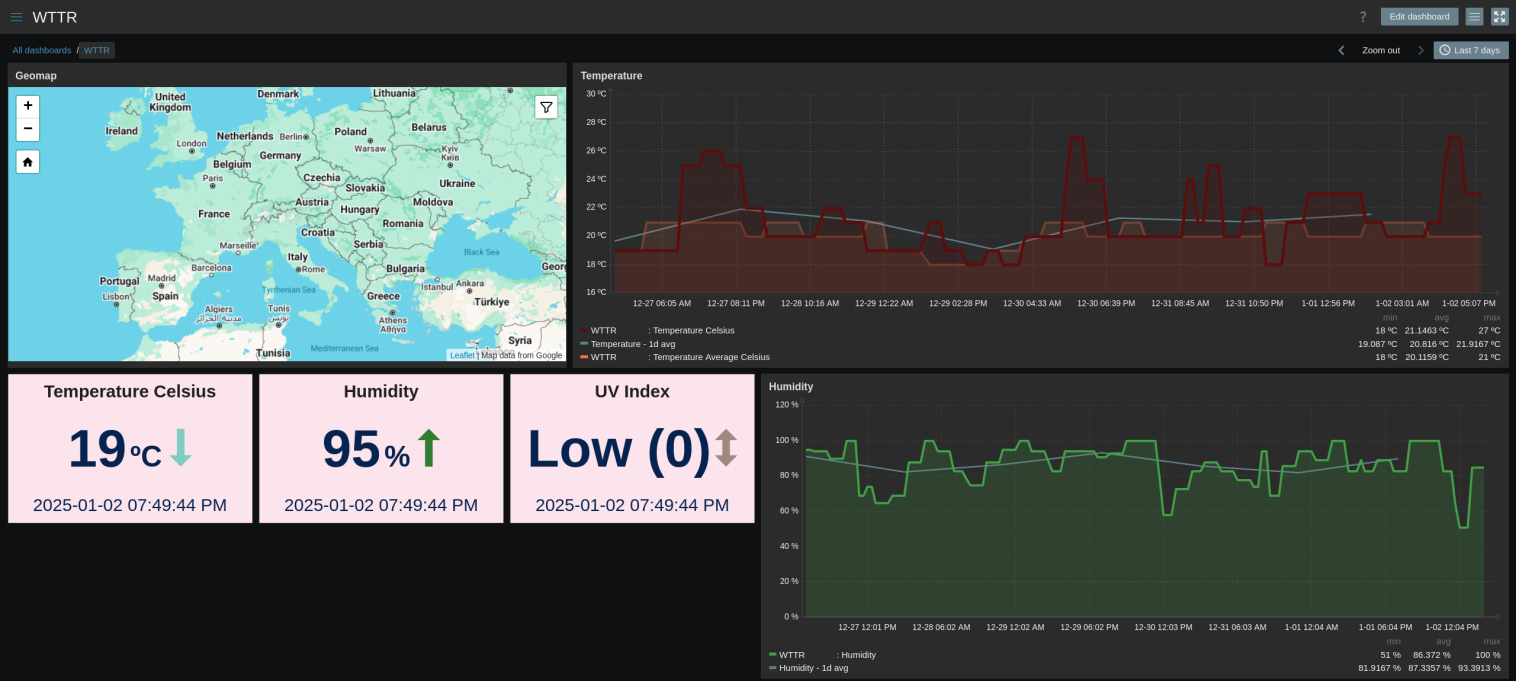Click the Edit dashboard button
The height and width of the screenshot is (681, 1516).
click(x=1419, y=16)
